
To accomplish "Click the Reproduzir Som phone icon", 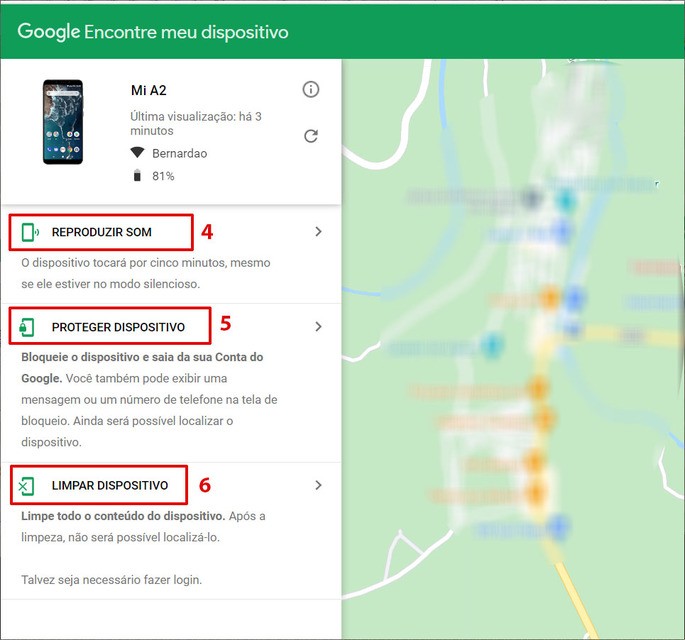I will pyautogui.click(x=30, y=232).
